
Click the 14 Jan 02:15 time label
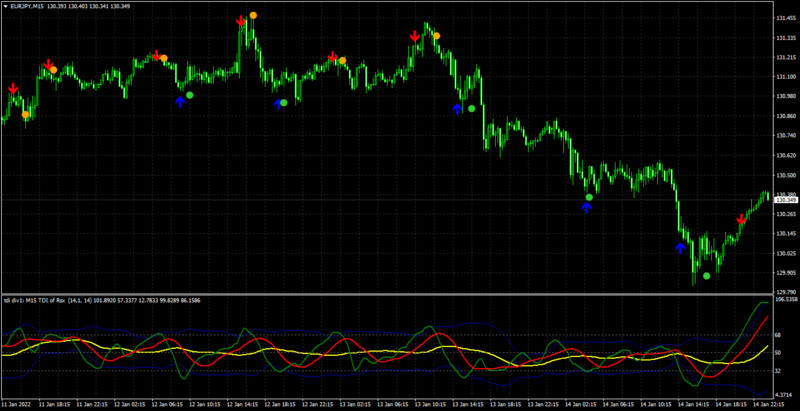pos(583,402)
